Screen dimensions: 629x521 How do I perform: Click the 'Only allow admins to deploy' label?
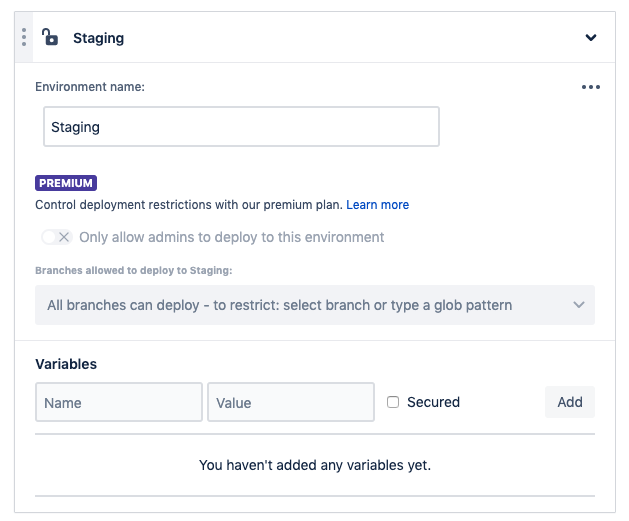coord(231,237)
